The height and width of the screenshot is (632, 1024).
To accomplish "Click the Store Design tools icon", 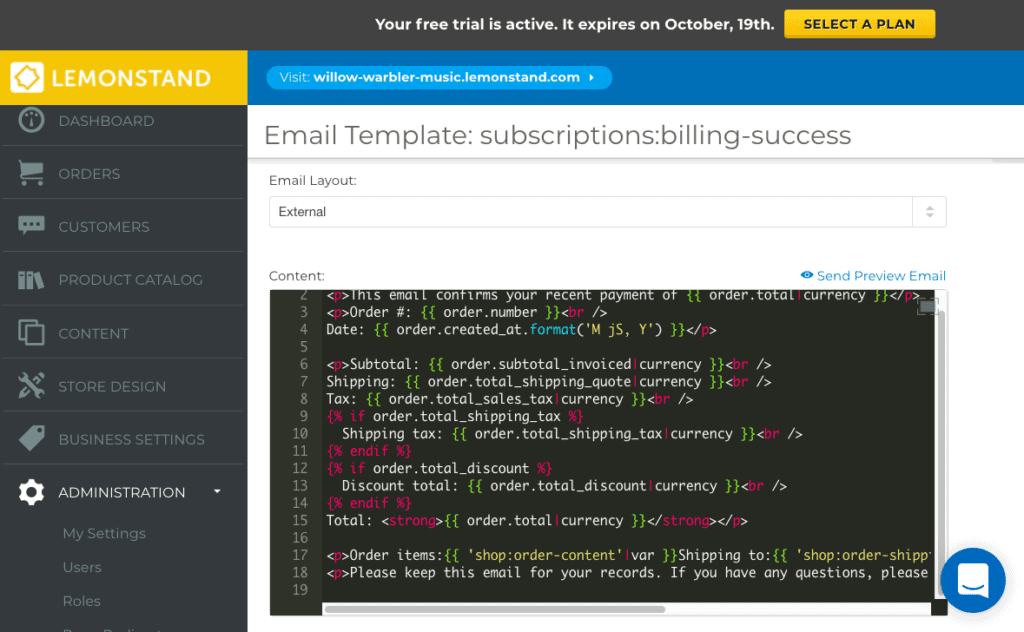I will point(31,386).
